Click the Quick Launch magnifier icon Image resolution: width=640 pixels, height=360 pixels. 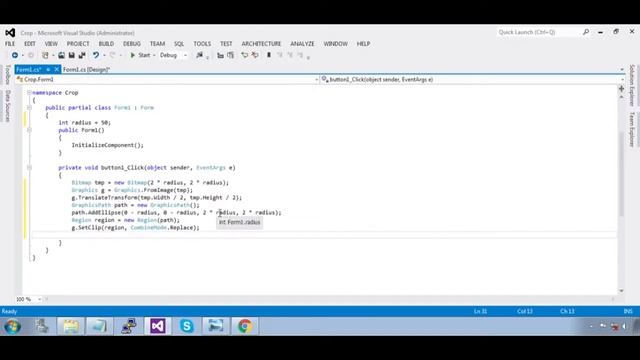pyautogui.click(x=586, y=32)
